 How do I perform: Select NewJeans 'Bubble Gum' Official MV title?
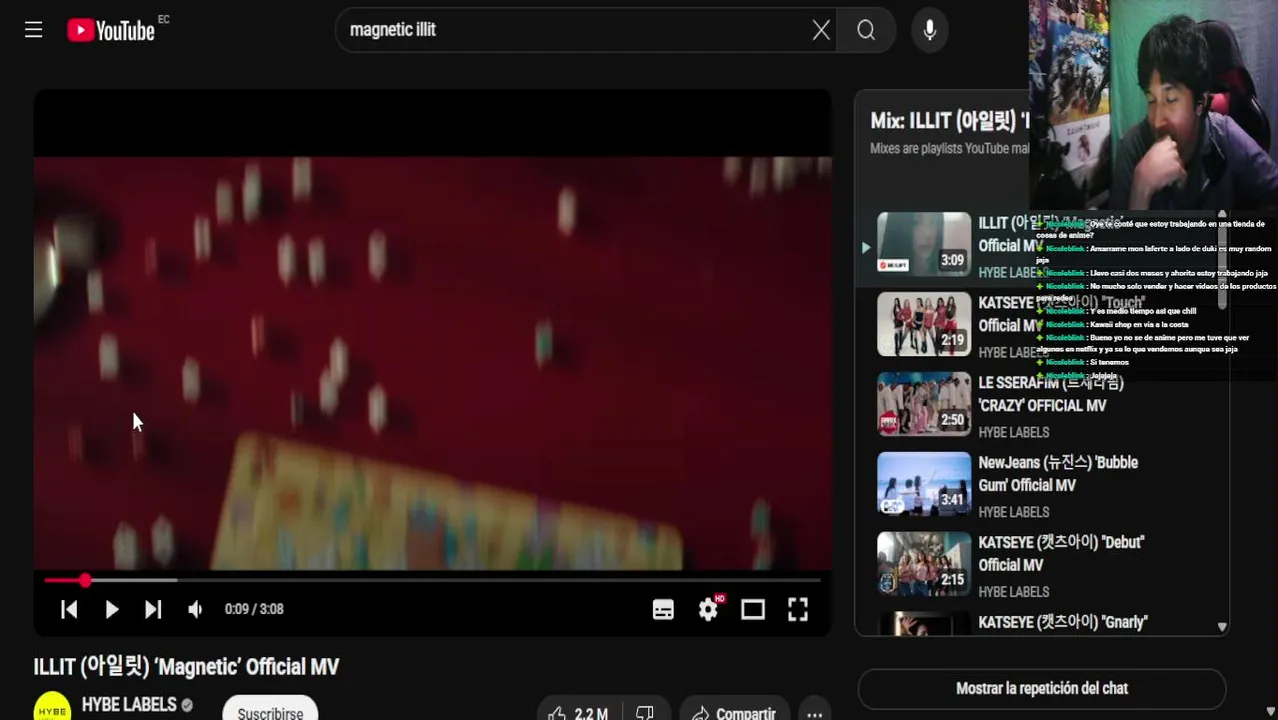tap(1058, 474)
